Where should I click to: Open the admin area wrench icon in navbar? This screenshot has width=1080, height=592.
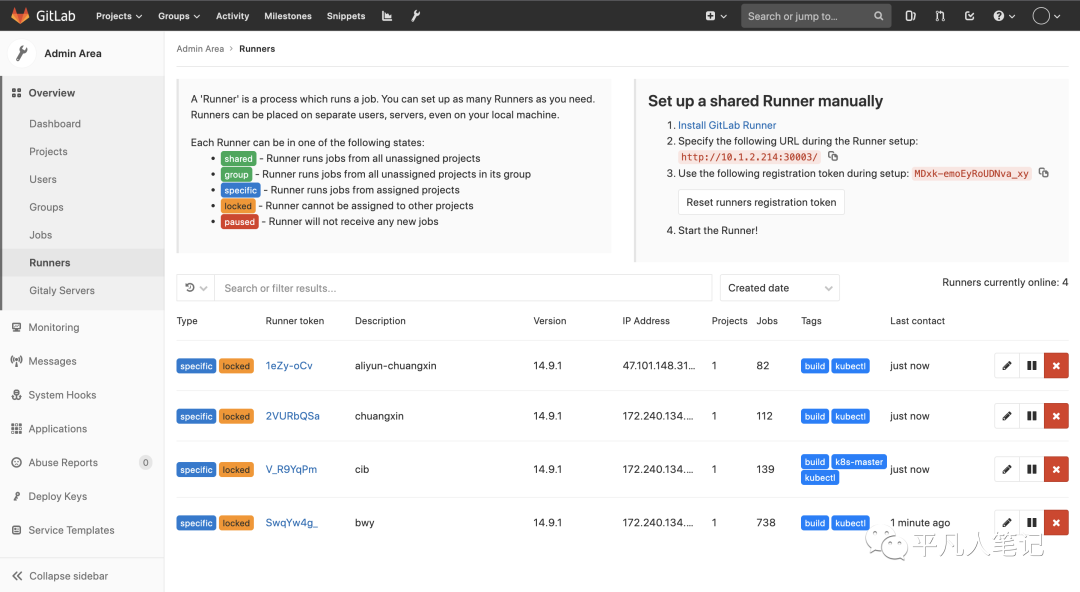point(415,16)
